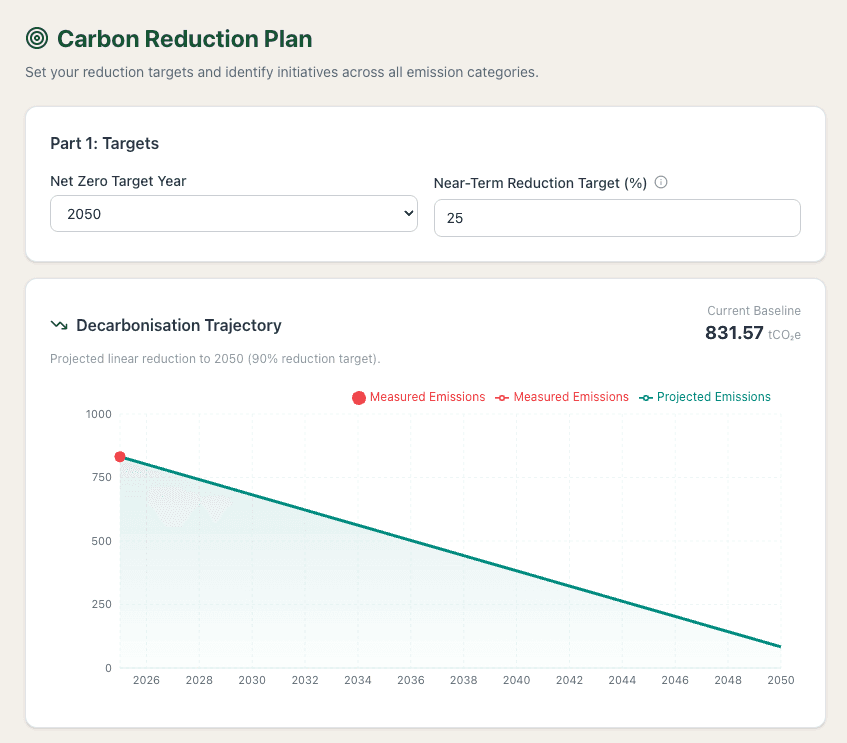
Task: Click the green projected emissions trend line
Action: pos(450,552)
